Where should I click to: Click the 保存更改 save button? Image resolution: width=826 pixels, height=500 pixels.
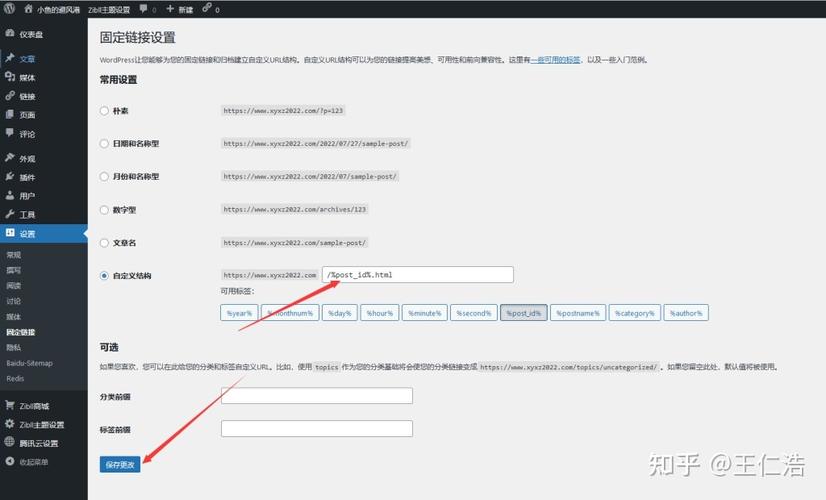[x=120, y=464]
